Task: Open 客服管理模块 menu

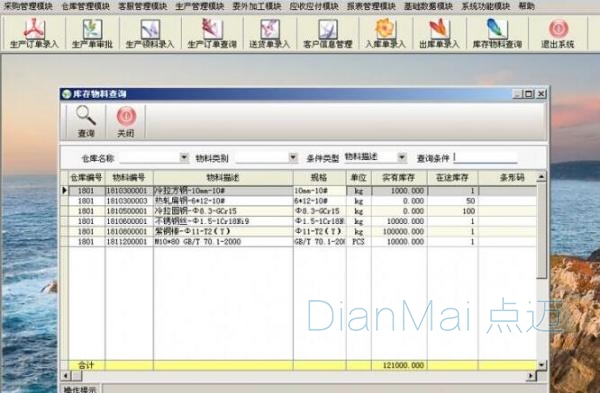Action: (x=143, y=6)
